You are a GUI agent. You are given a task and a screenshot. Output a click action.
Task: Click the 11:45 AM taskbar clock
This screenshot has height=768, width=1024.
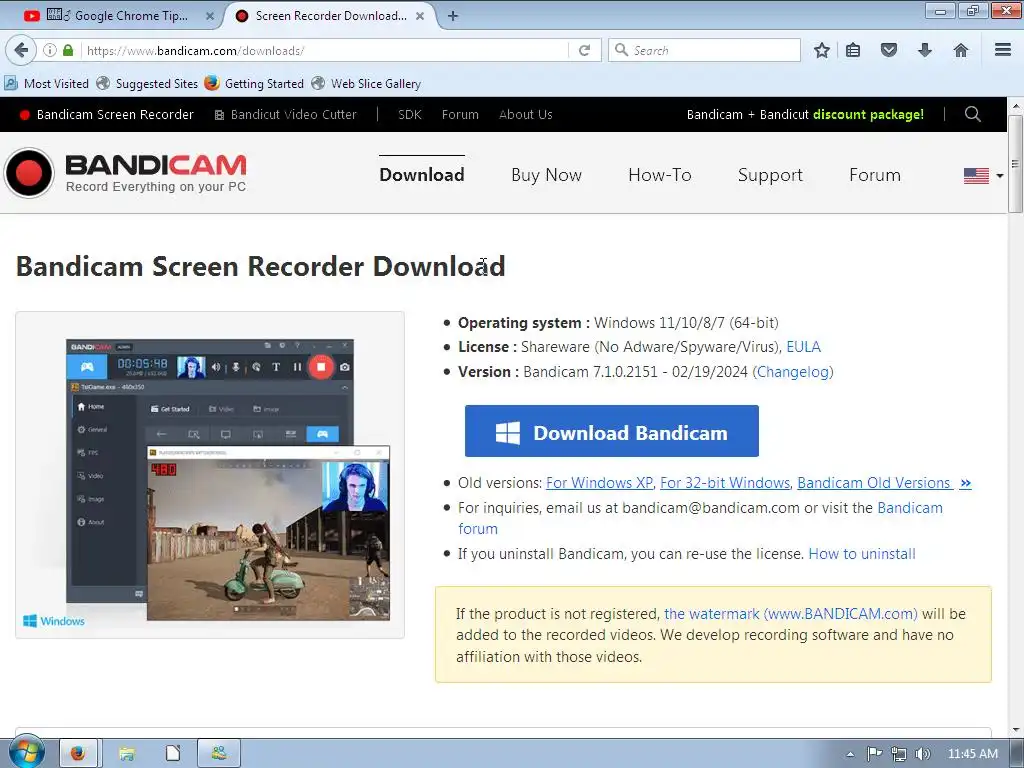(x=972, y=754)
